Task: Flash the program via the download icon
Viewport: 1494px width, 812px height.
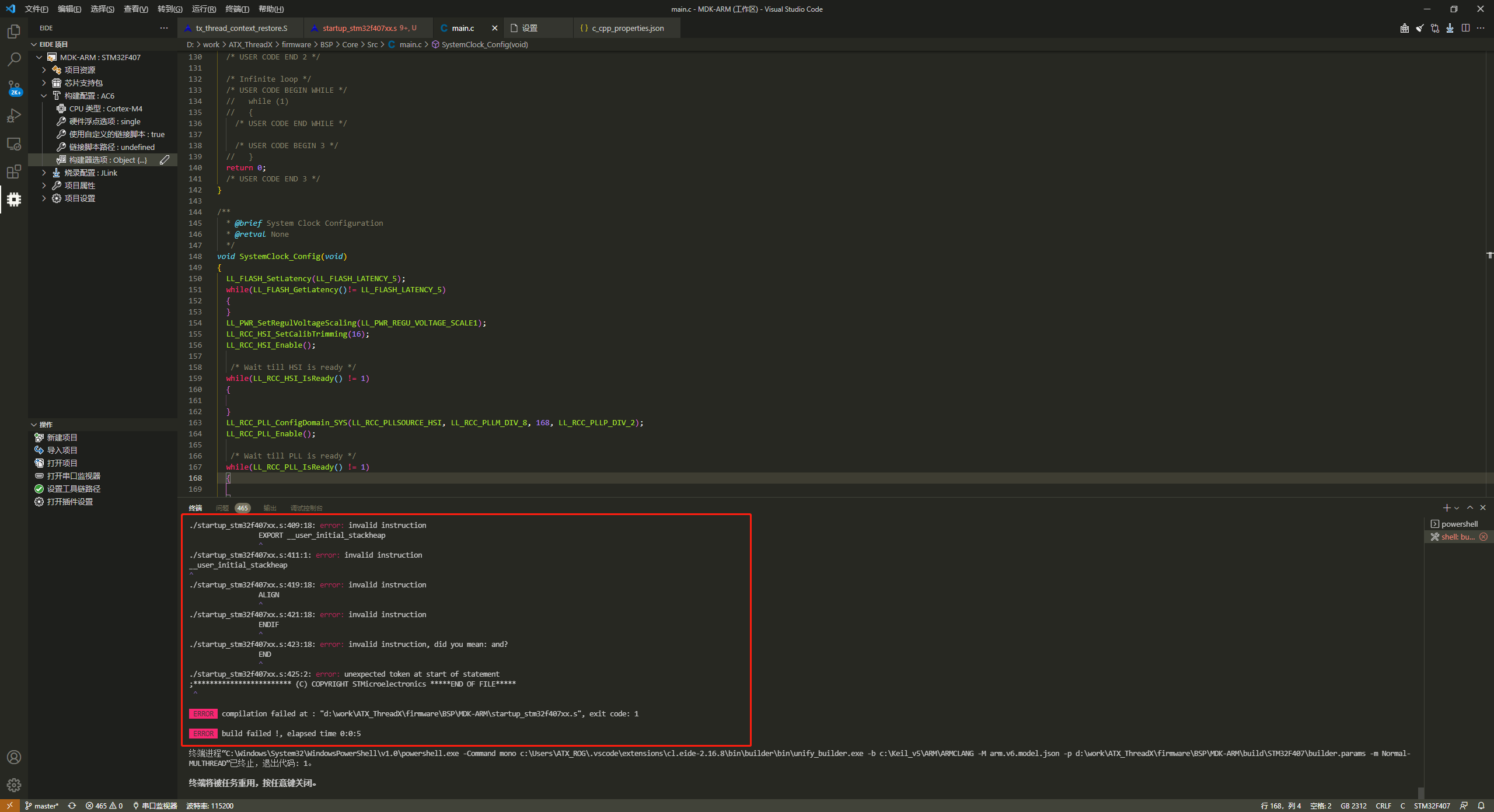Action: coord(1450,28)
